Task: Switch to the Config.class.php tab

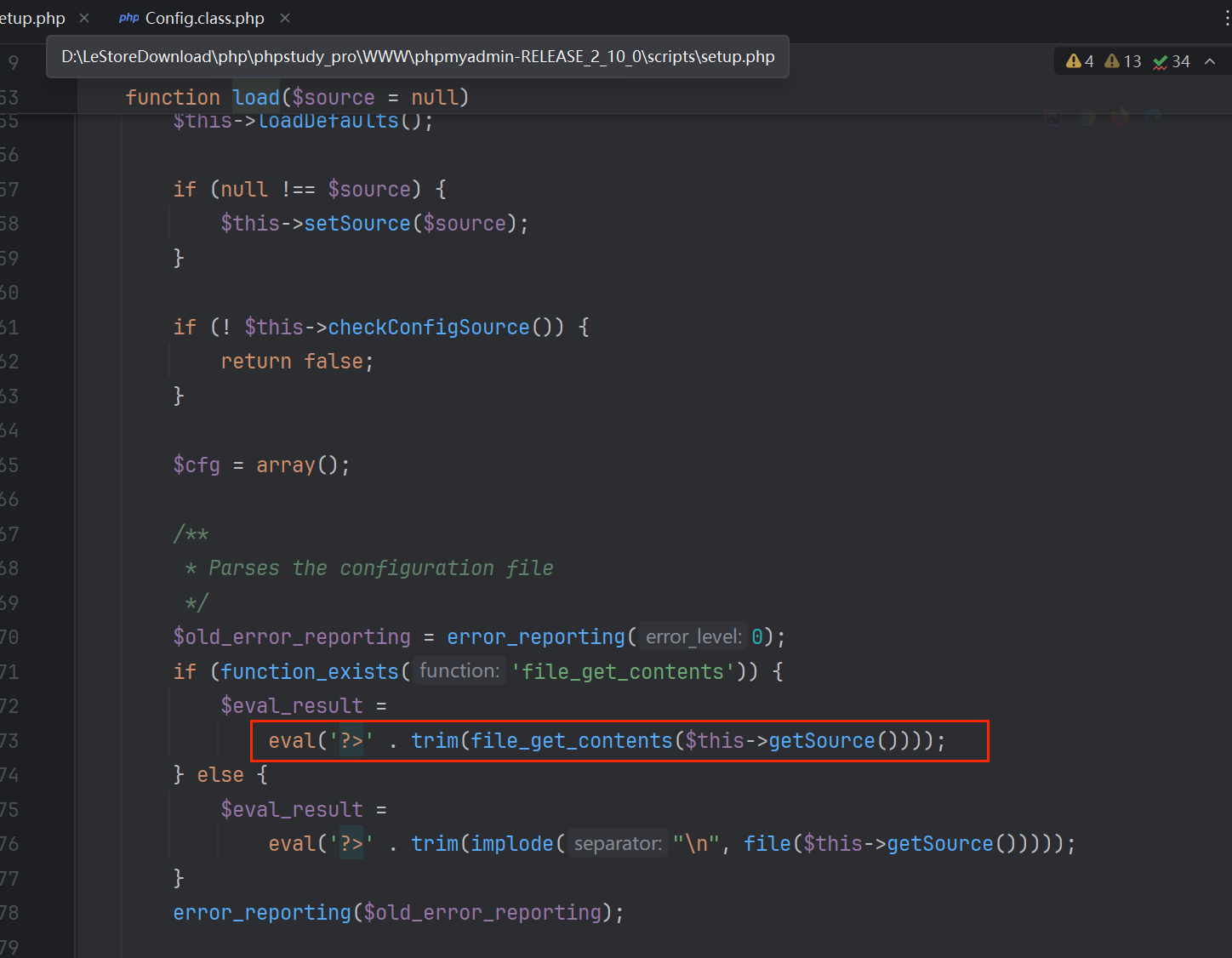Action: click(x=204, y=18)
